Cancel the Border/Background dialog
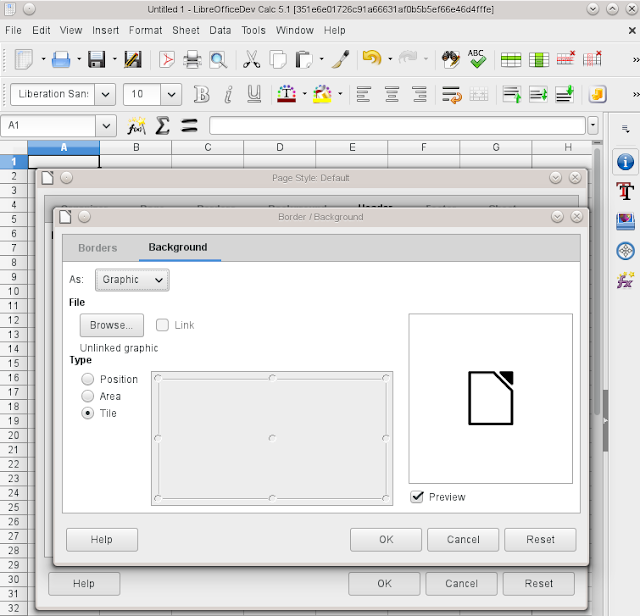Image resolution: width=640 pixels, height=616 pixels. tap(463, 540)
